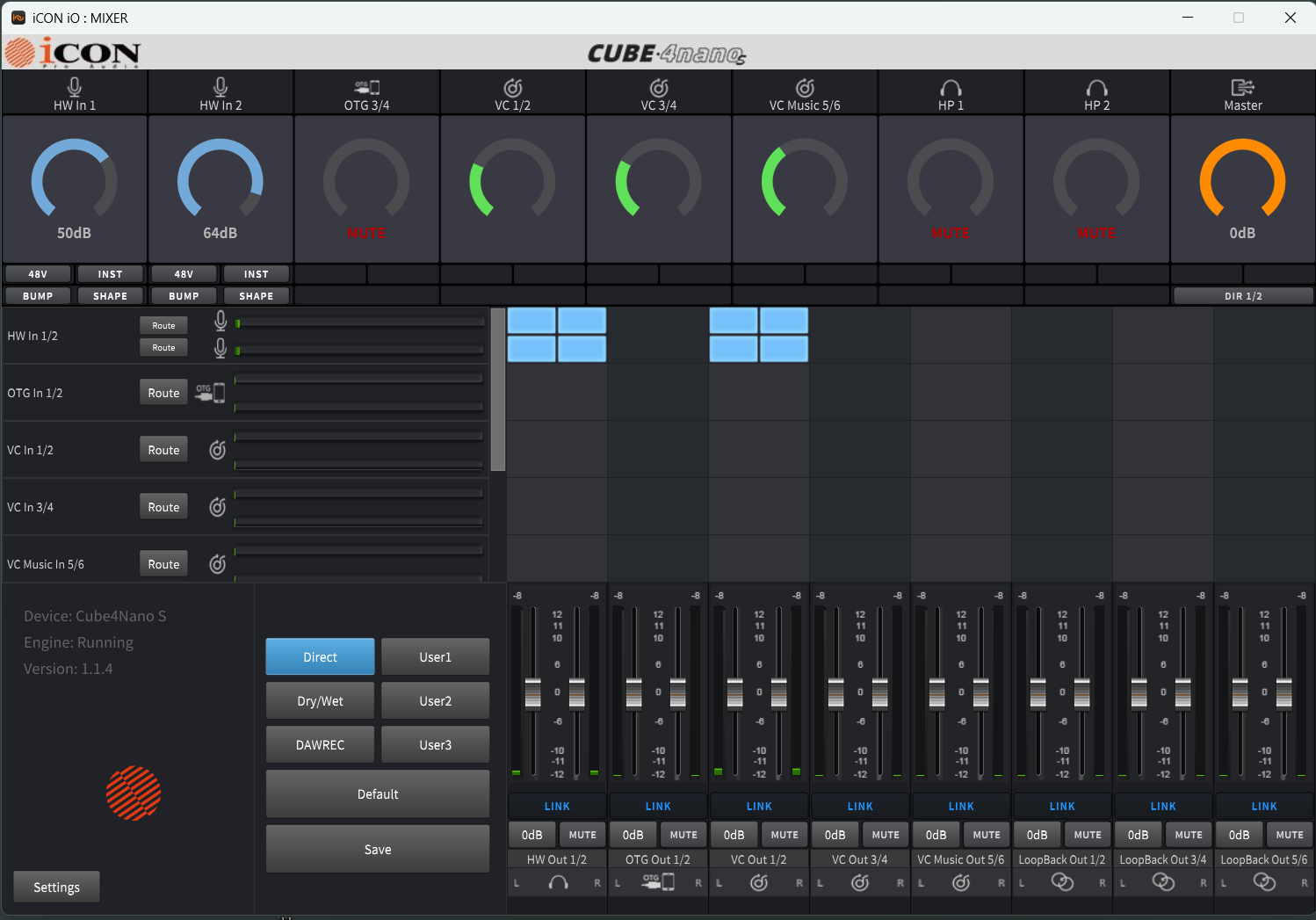Image resolution: width=1316 pixels, height=920 pixels.
Task: Click the VC Music 5/6 channel icon
Action: [805, 87]
